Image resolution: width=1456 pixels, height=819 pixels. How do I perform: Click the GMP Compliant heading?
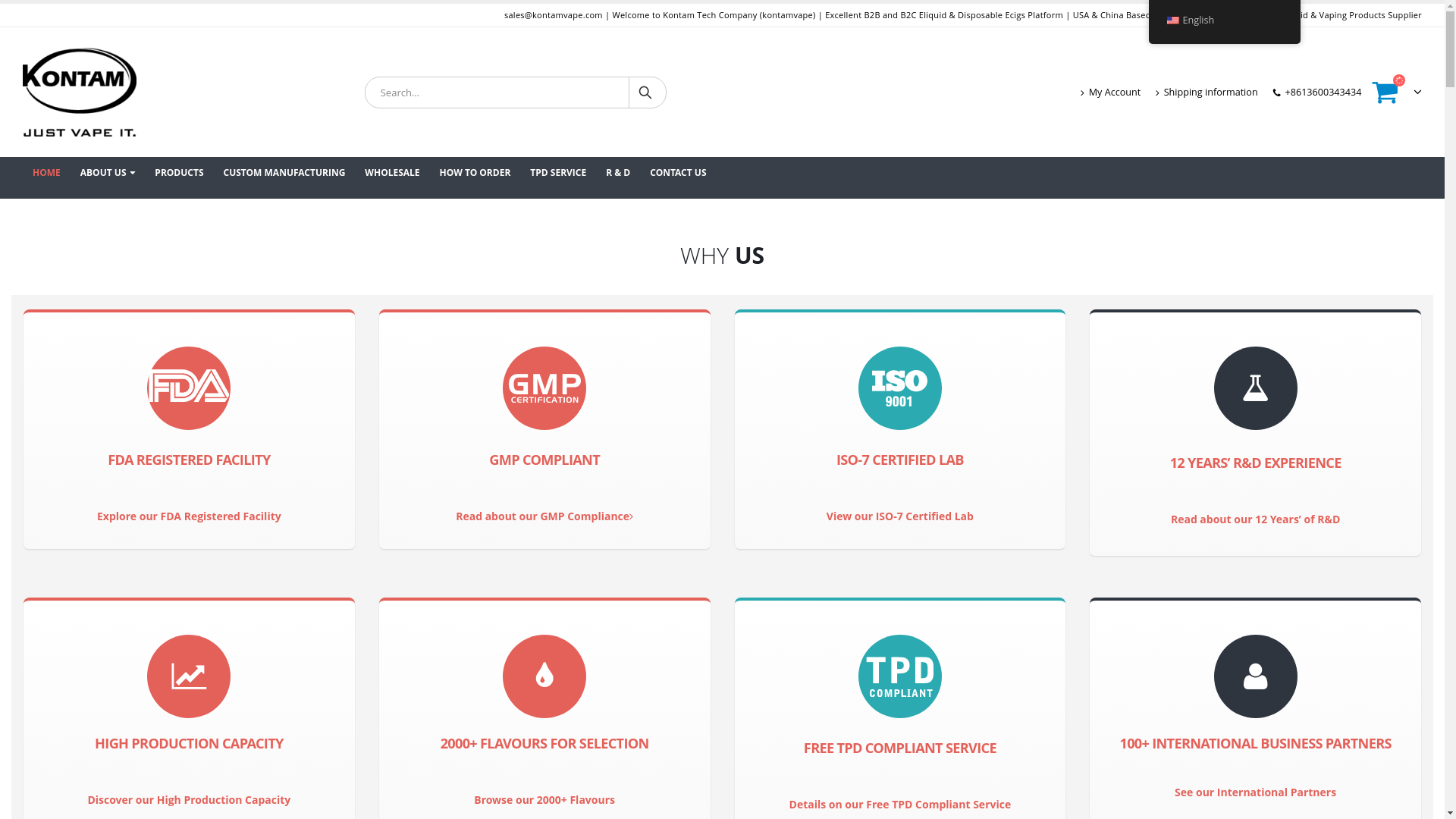pyautogui.click(x=544, y=460)
